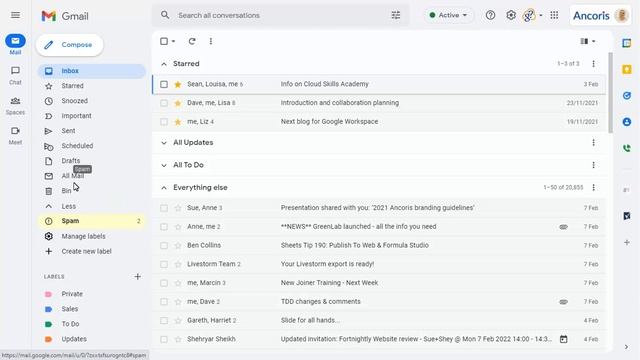Open the Google apps grid
The width and height of the screenshot is (640, 360).
tap(554, 15)
